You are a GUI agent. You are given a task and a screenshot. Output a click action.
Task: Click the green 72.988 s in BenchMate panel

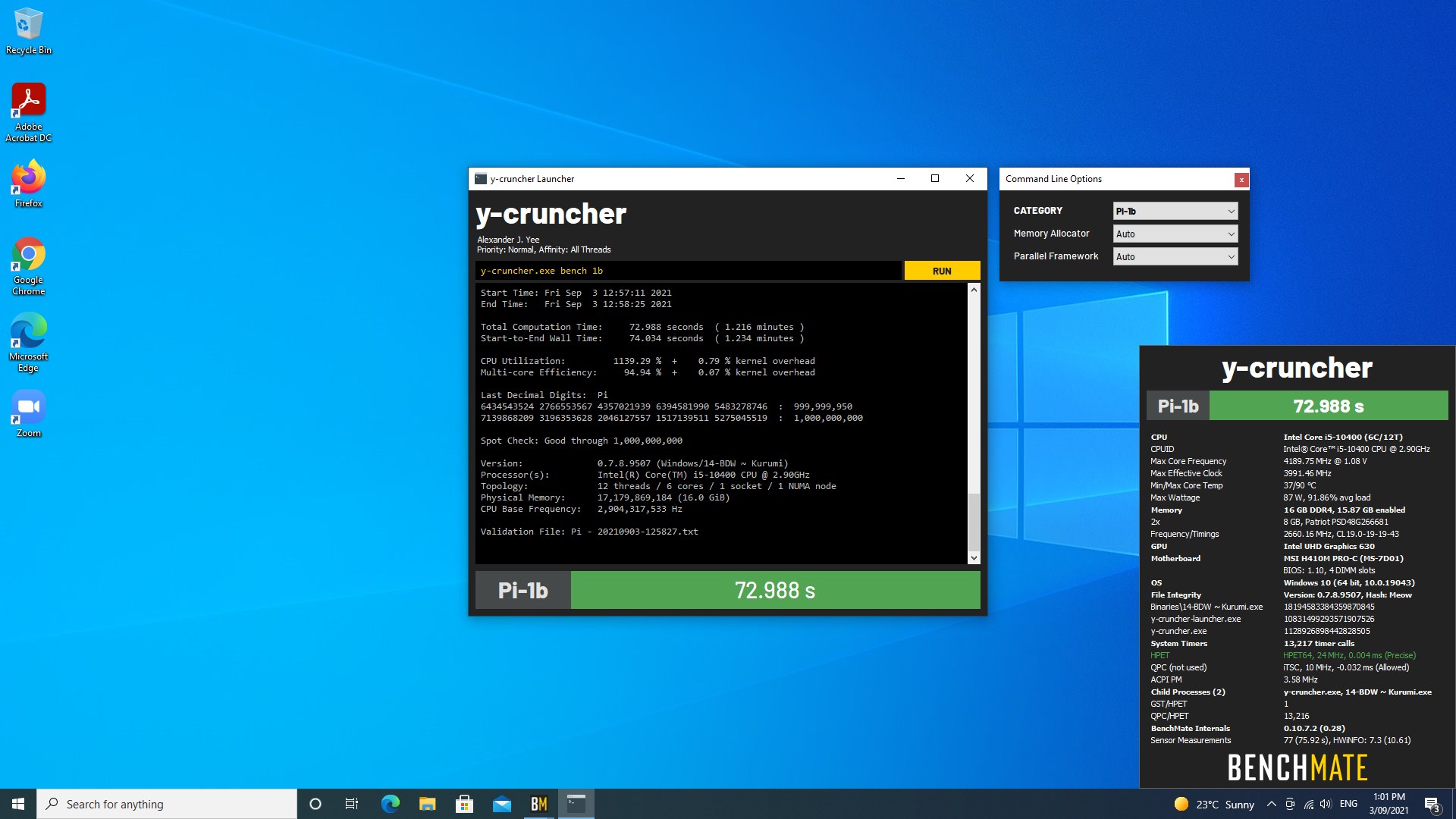pos(1329,406)
